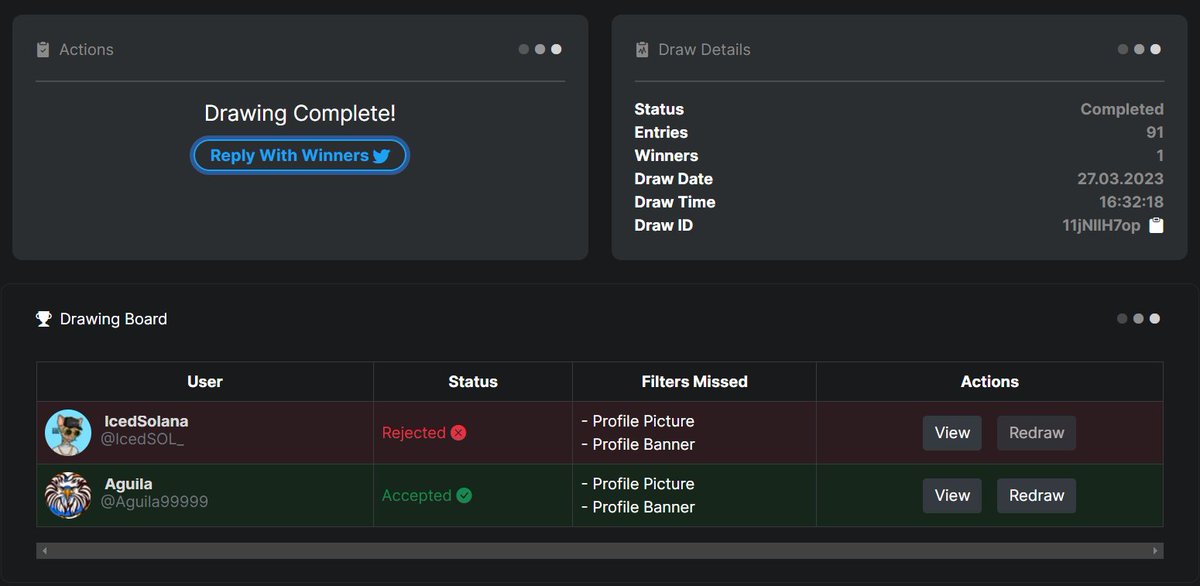Click the Entries count 91
Image resolution: width=1200 pixels, height=586 pixels.
[x=1155, y=132]
